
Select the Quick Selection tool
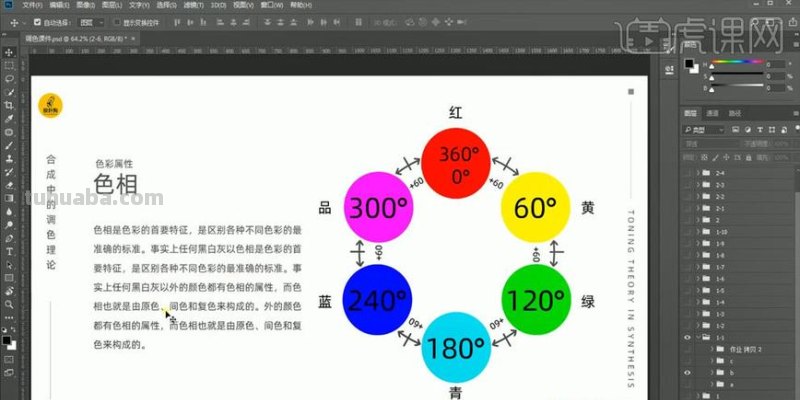9,92
